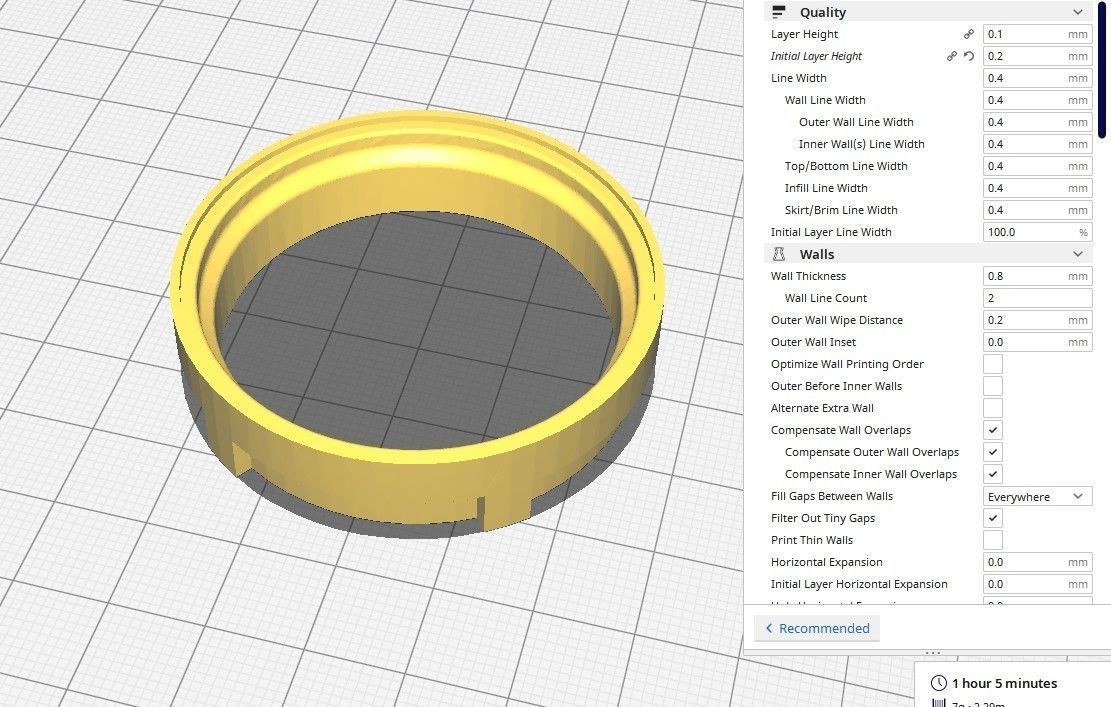Click the Quality section icon
The width and height of the screenshot is (1111, 707).
point(779,12)
